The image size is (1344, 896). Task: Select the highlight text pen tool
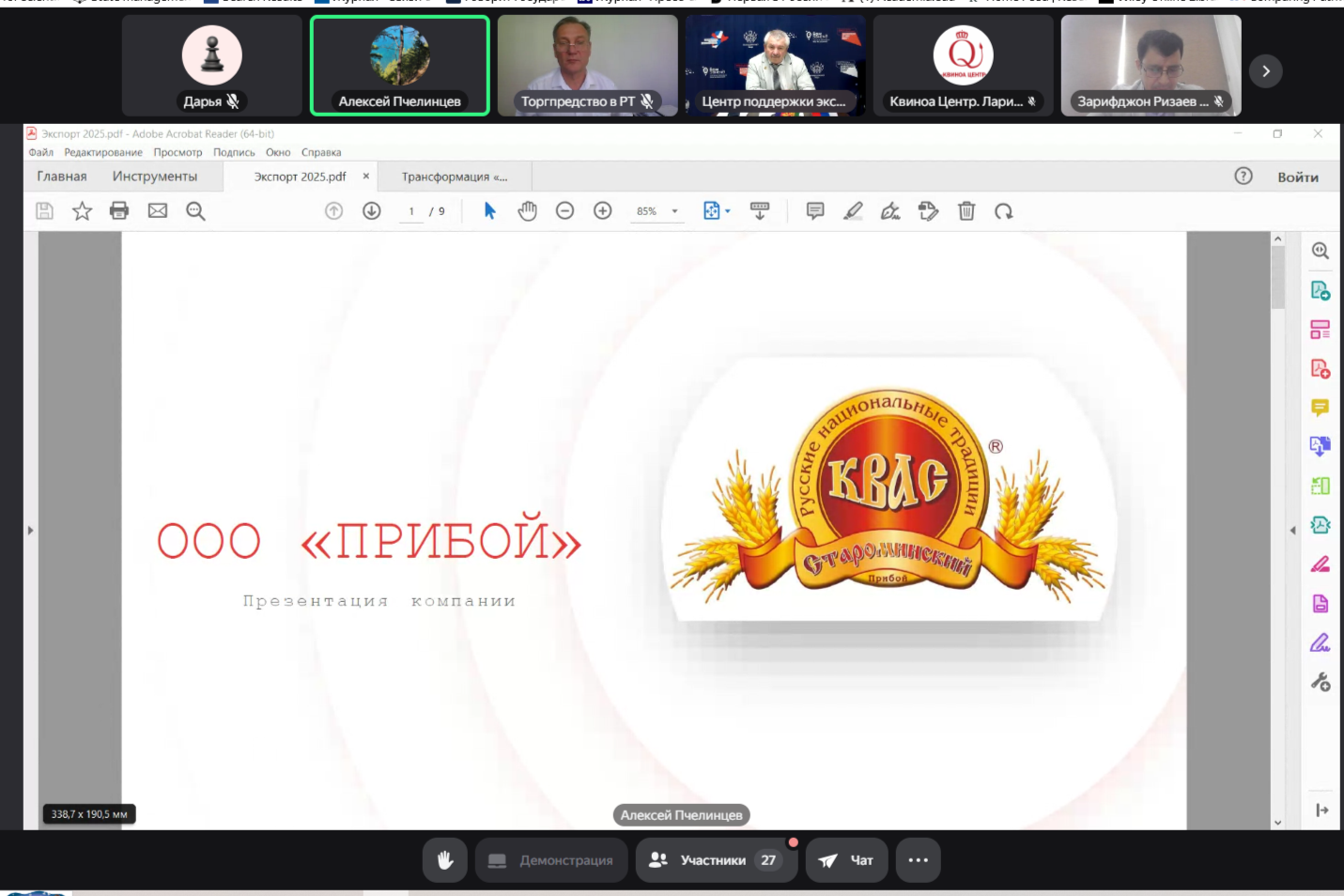point(853,211)
